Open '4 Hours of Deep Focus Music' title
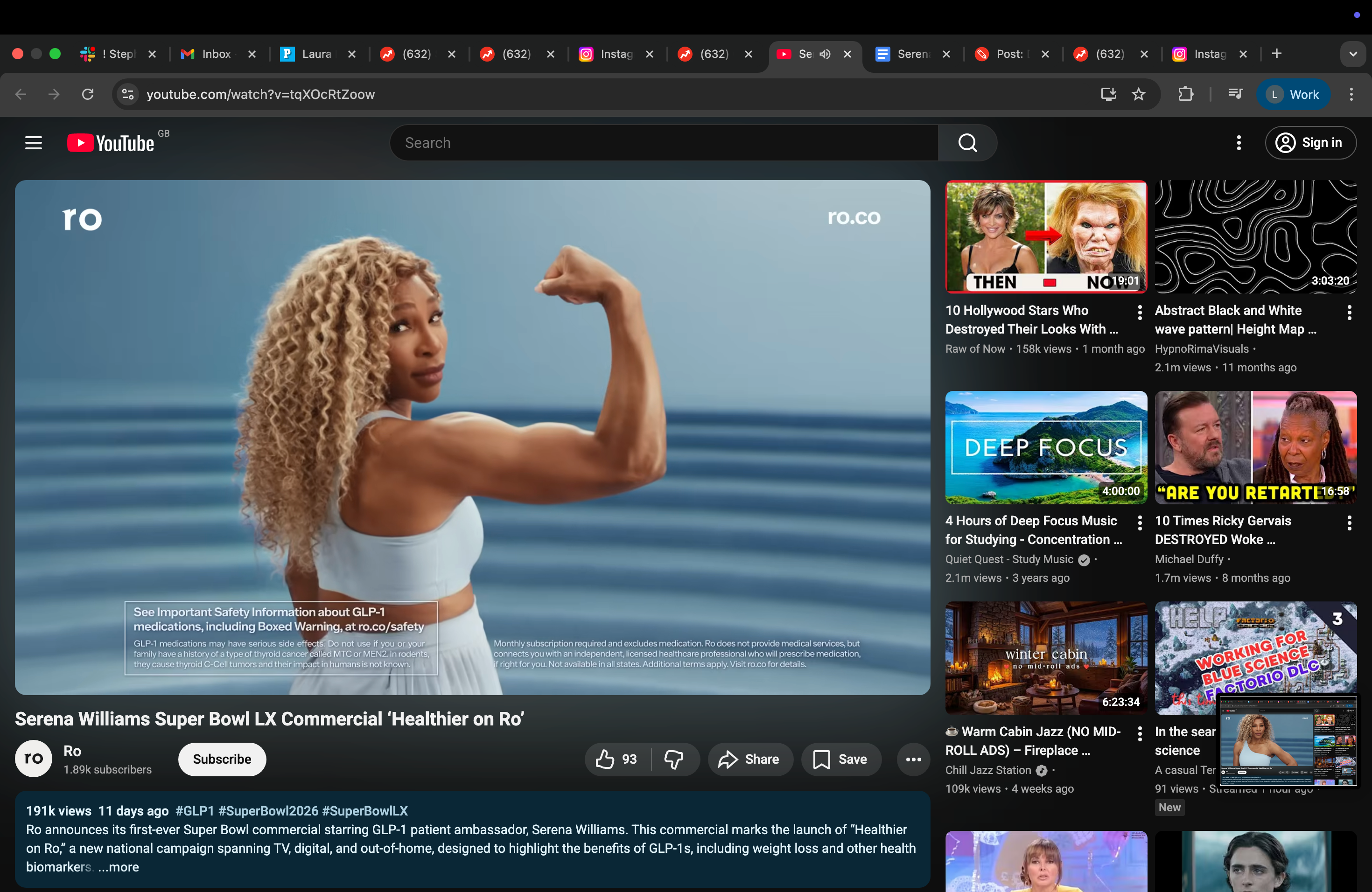The image size is (1372, 892). tap(1034, 530)
